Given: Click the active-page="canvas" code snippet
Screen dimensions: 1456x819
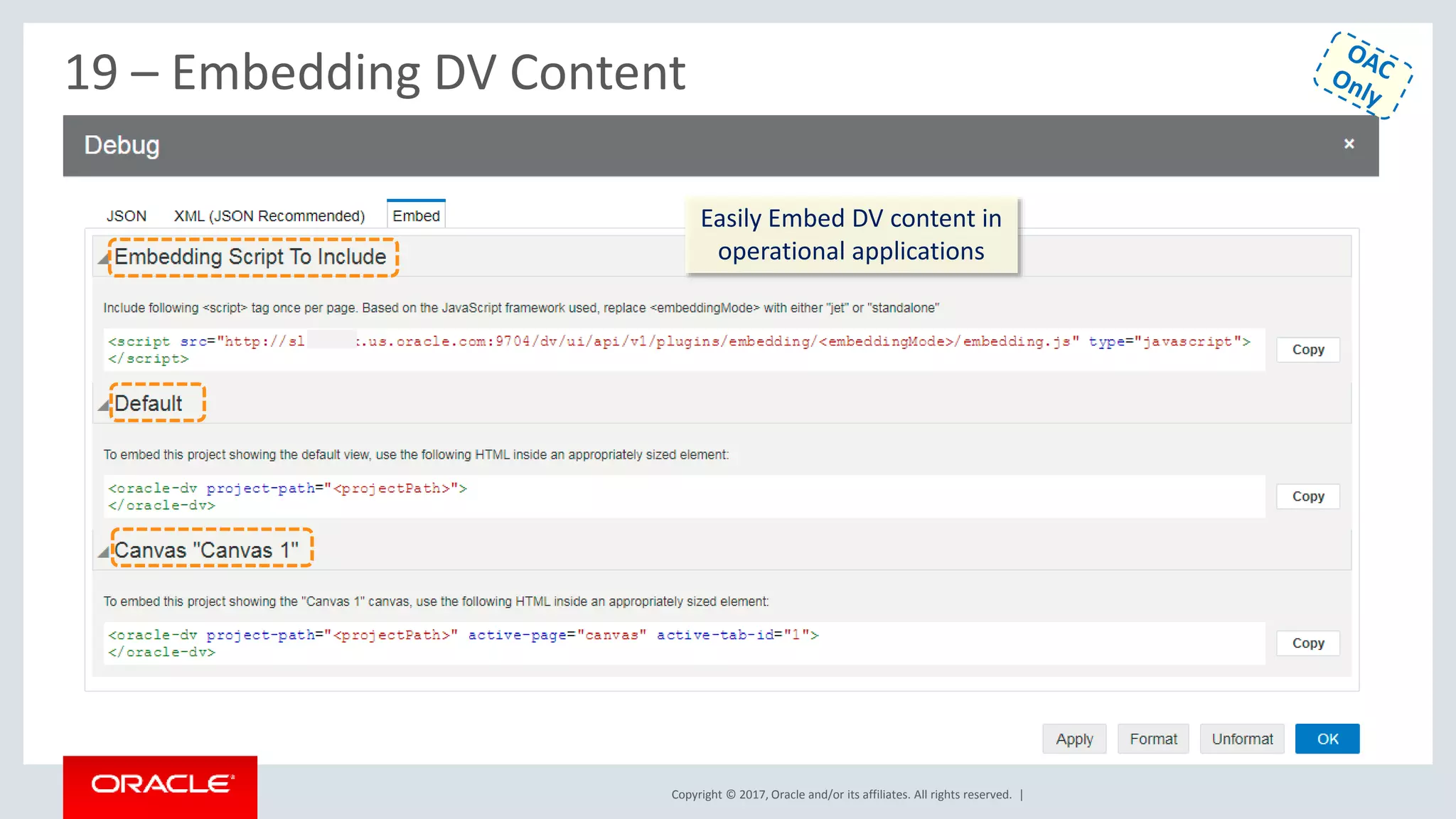Looking at the screenshot, I should [684, 643].
